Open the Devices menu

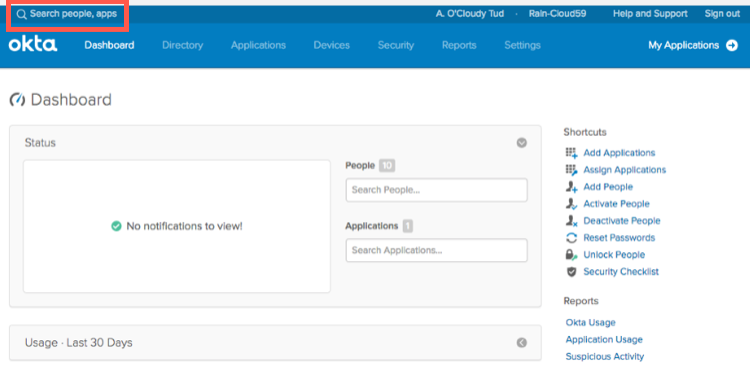pos(331,45)
